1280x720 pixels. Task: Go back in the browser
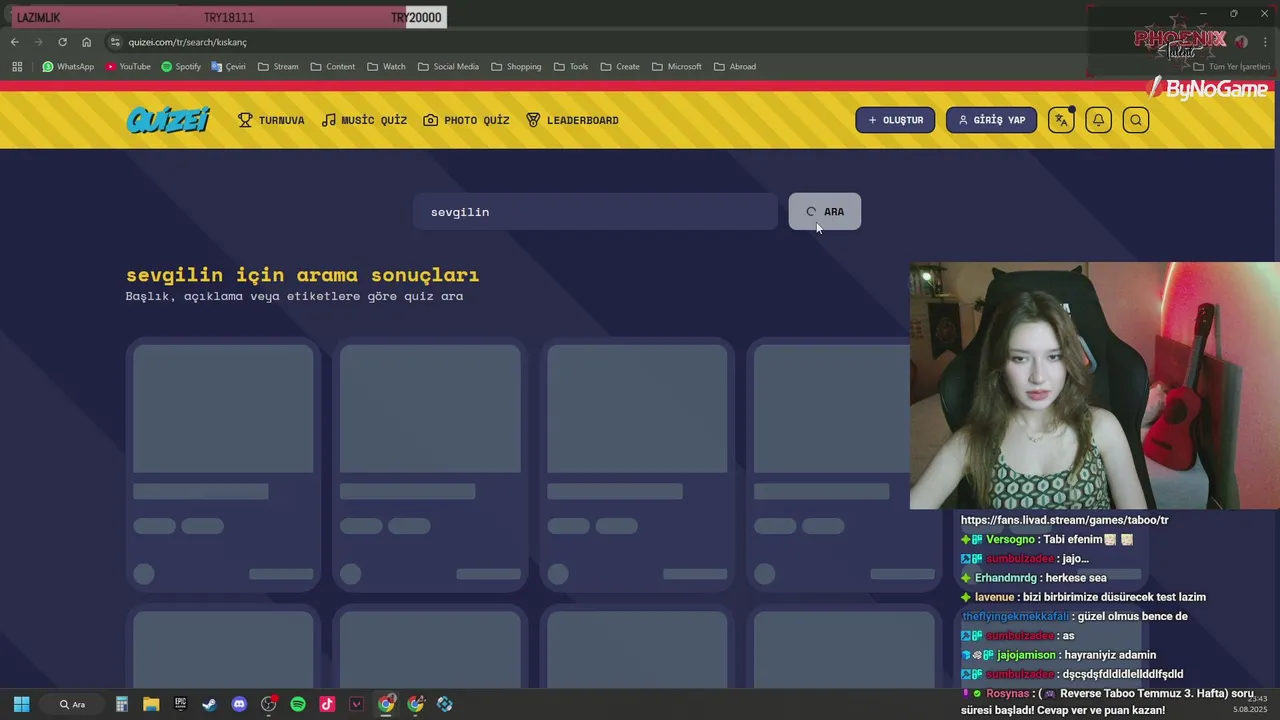[x=14, y=42]
